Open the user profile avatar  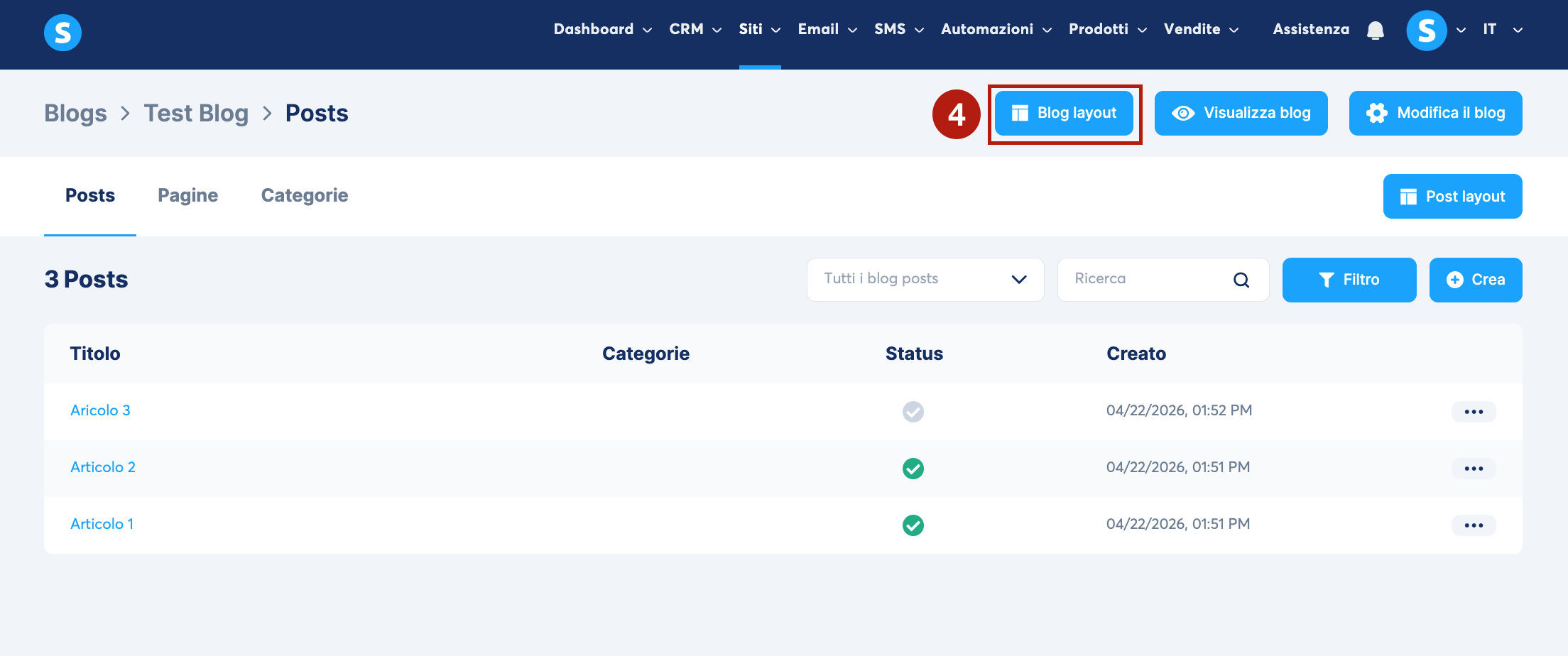click(1426, 31)
